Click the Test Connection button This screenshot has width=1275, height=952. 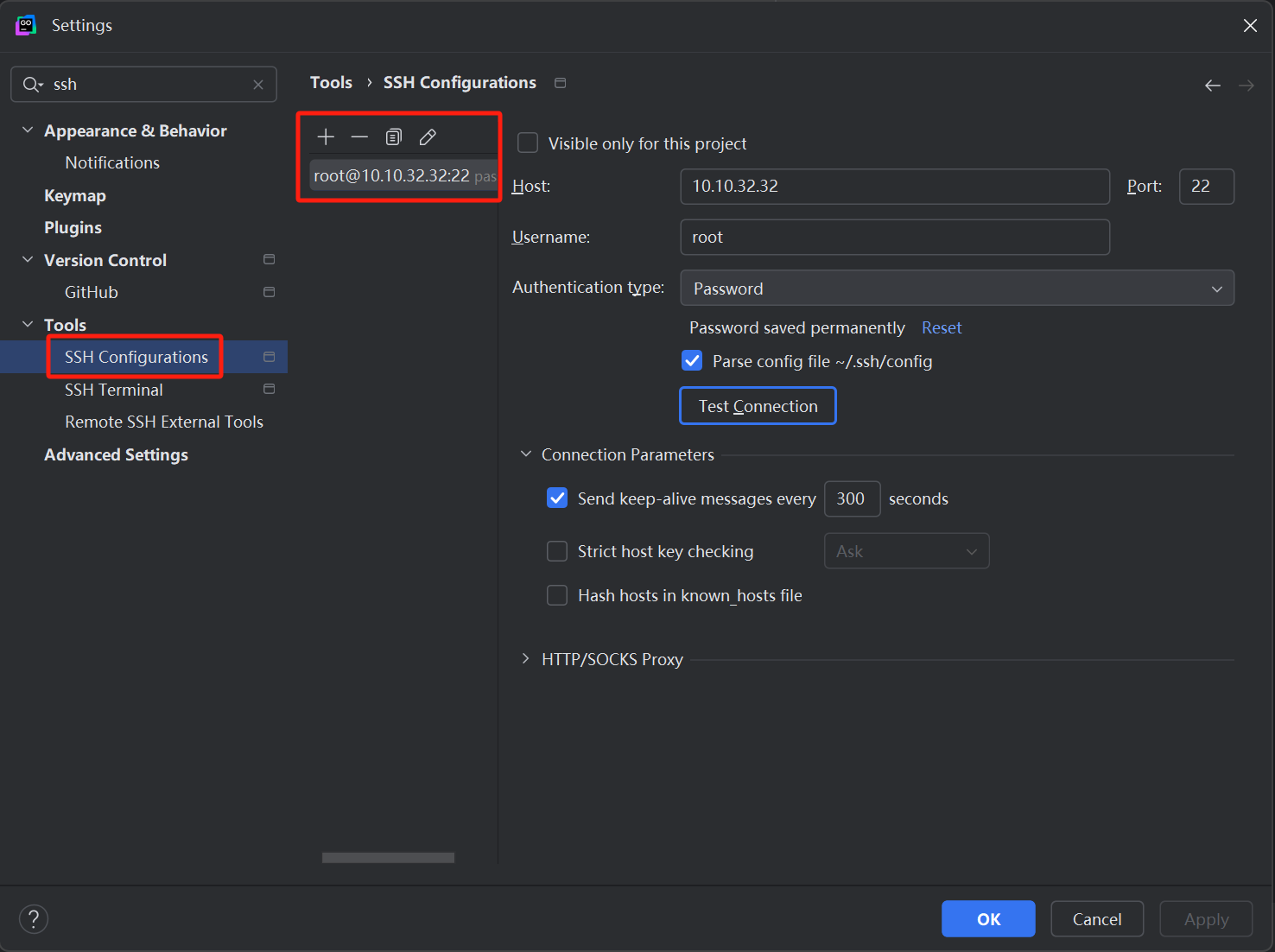pos(758,406)
